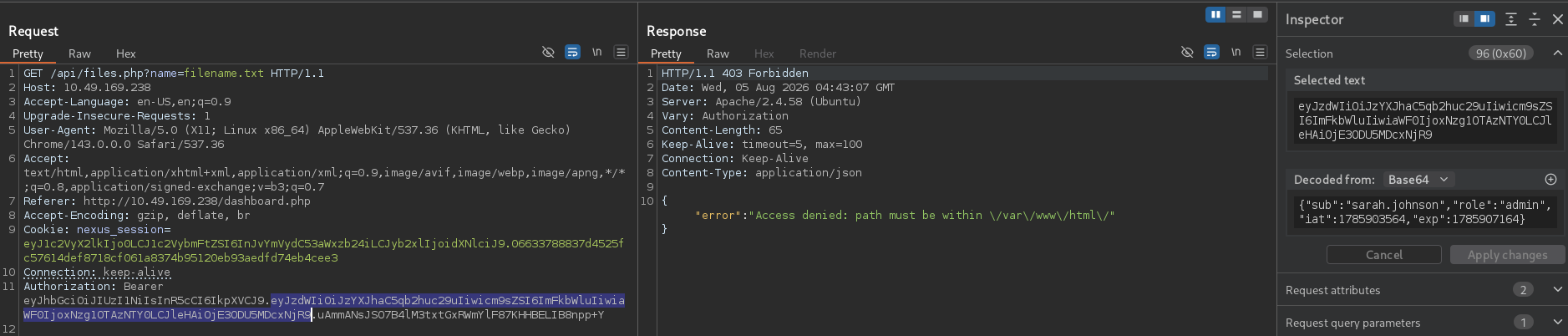This screenshot has height=336, width=1568.
Task: Switch Request view to the Hex tab
Action: [x=126, y=53]
